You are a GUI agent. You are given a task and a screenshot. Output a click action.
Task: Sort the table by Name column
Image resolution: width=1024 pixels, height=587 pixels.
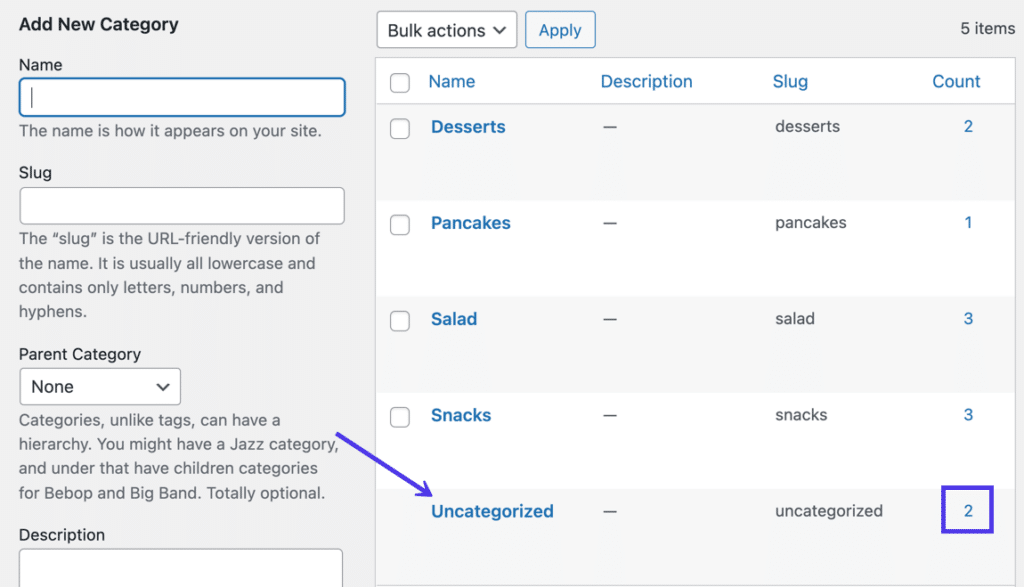[x=451, y=81]
